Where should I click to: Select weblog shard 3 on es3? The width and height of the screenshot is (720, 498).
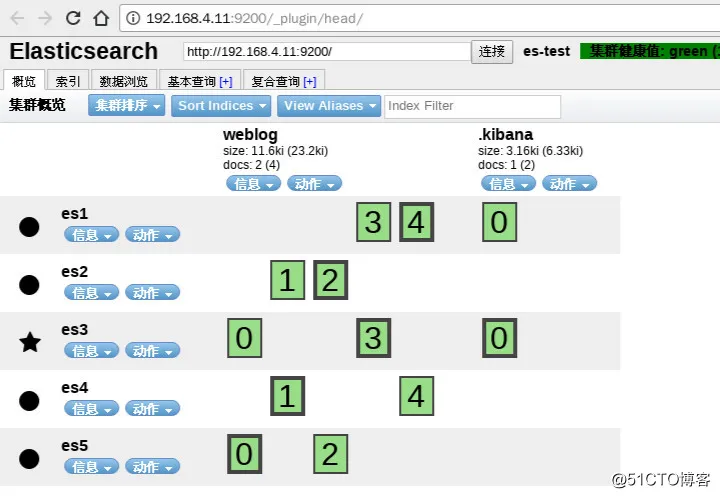(x=373, y=338)
